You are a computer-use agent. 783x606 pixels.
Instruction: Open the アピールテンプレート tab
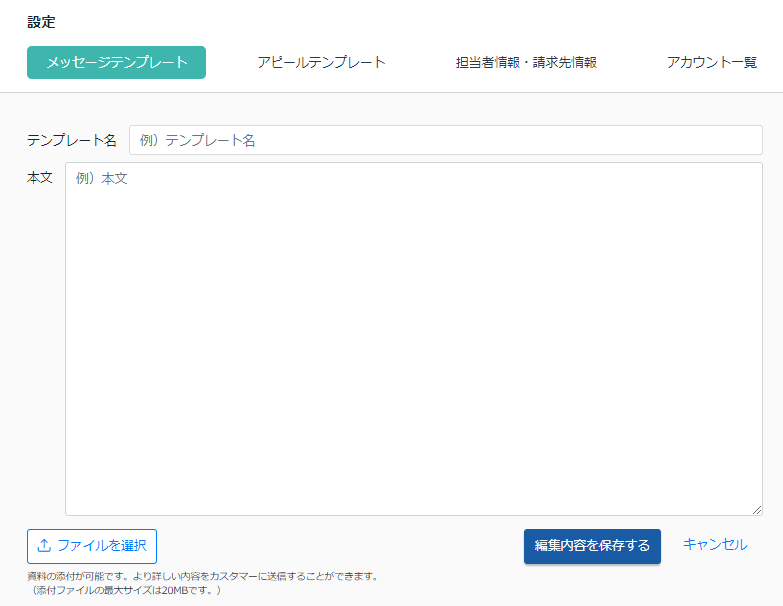click(x=321, y=62)
